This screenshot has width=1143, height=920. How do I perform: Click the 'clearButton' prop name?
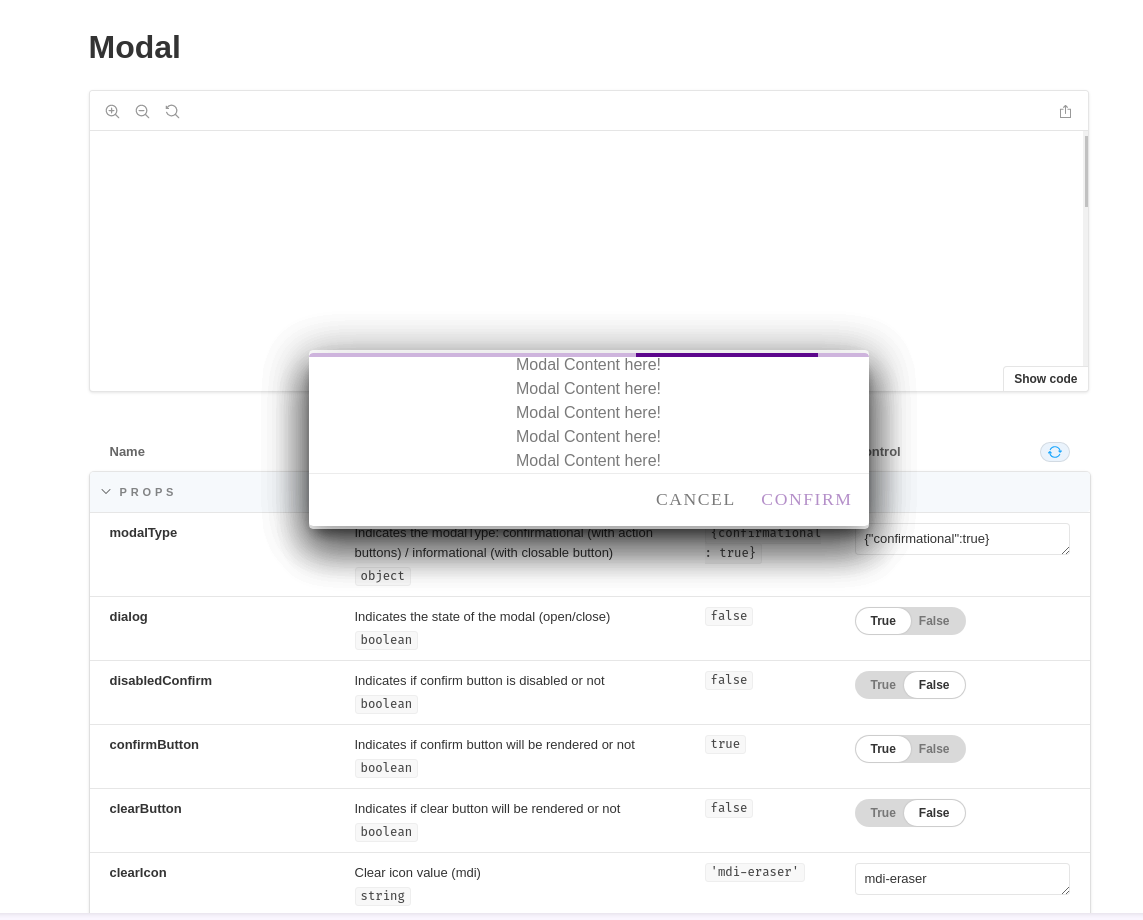pyautogui.click(x=145, y=809)
